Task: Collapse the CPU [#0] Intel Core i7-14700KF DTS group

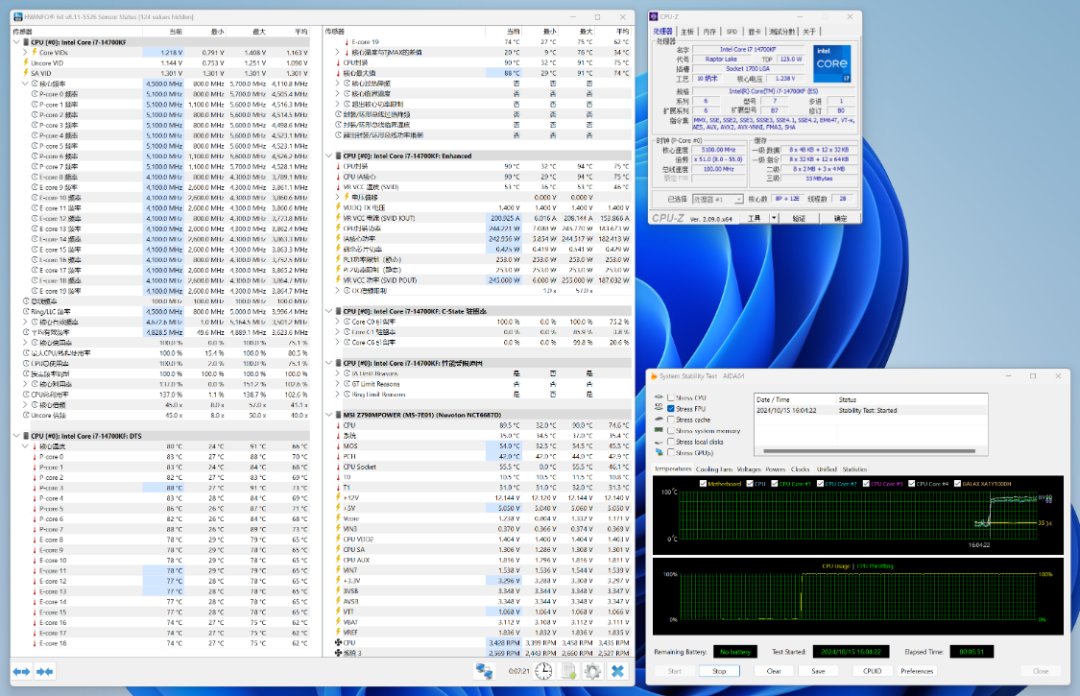Action: coord(16,436)
